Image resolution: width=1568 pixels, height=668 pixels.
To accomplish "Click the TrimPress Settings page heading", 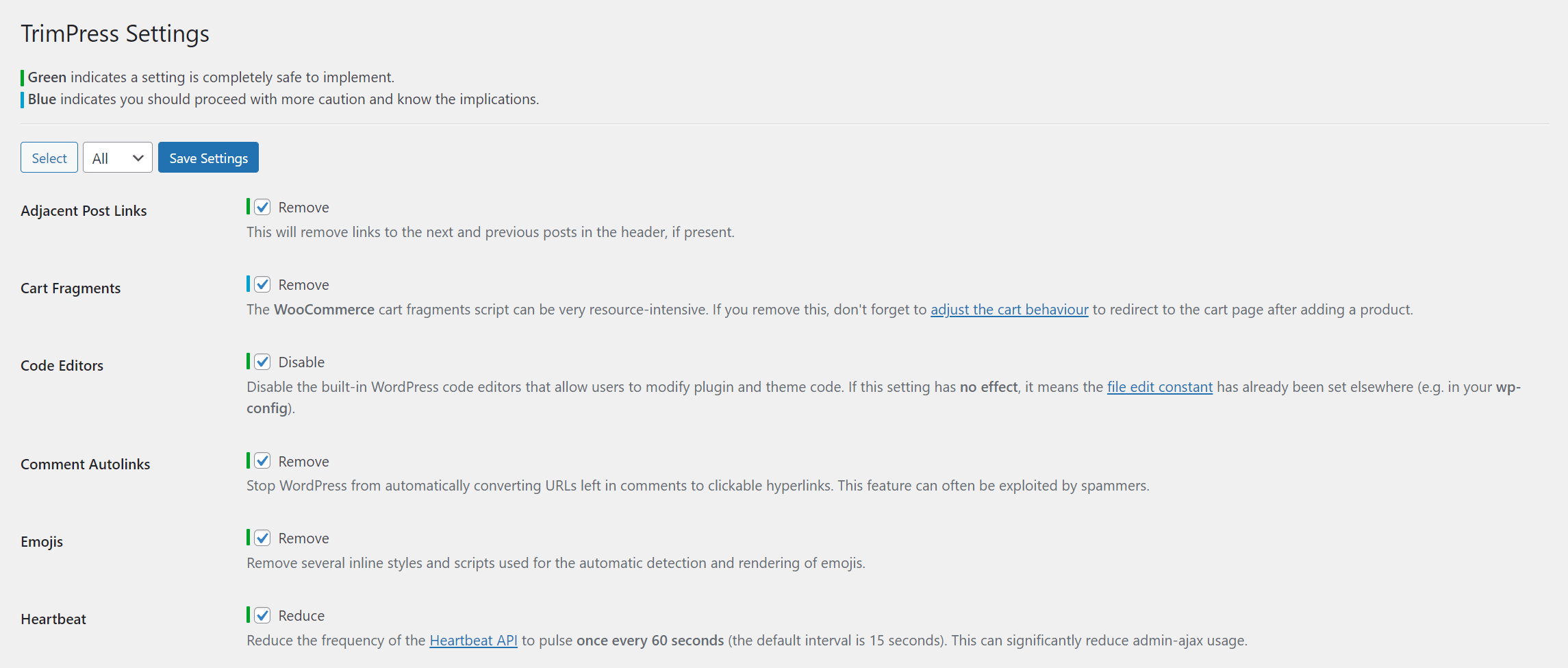I will pyautogui.click(x=115, y=34).
